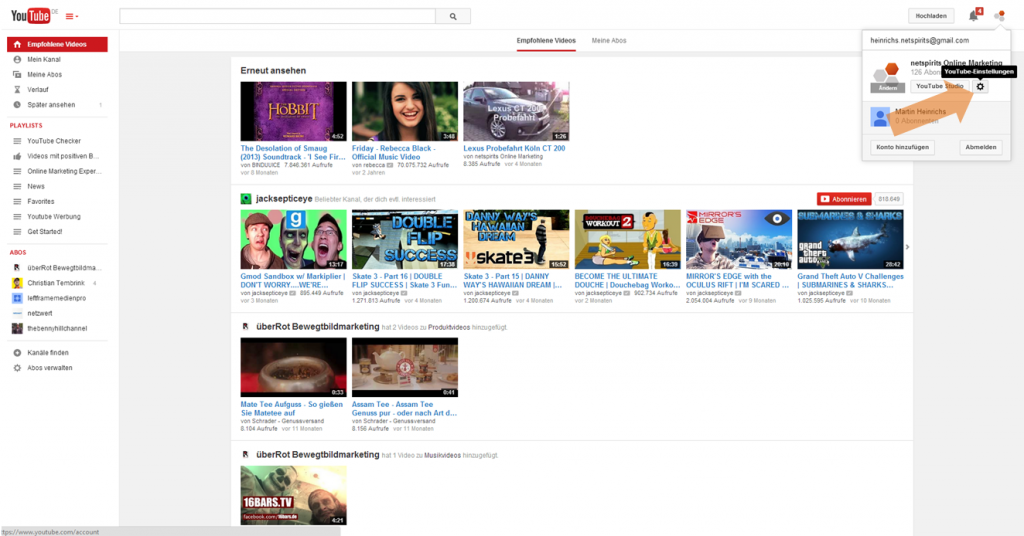Select the Empfohlene Videos tab
Screen dimensions: 1024x536
click(x=545, y=40)
